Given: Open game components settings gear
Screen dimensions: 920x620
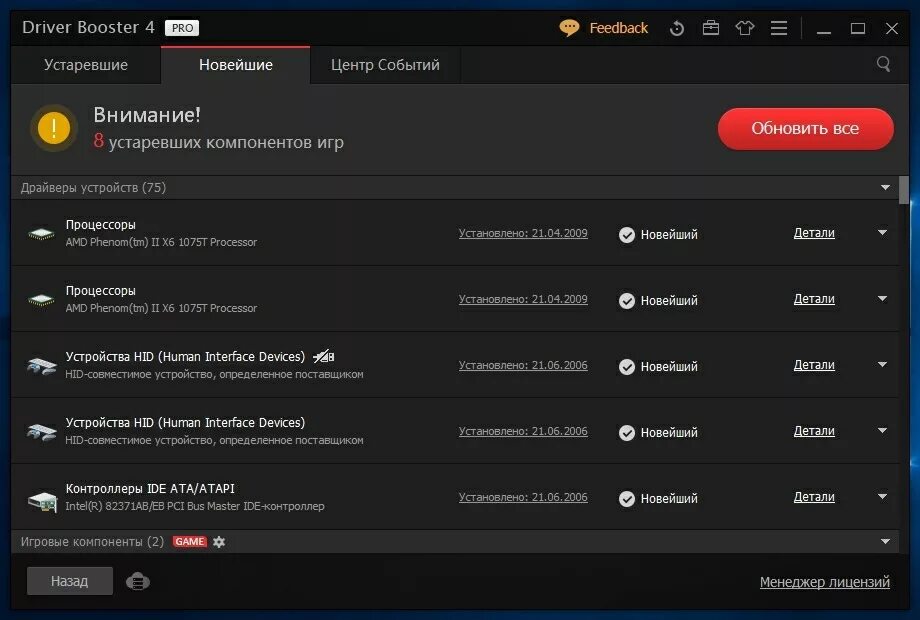Looking at the screenshot, I should click(x=218, y=541).
